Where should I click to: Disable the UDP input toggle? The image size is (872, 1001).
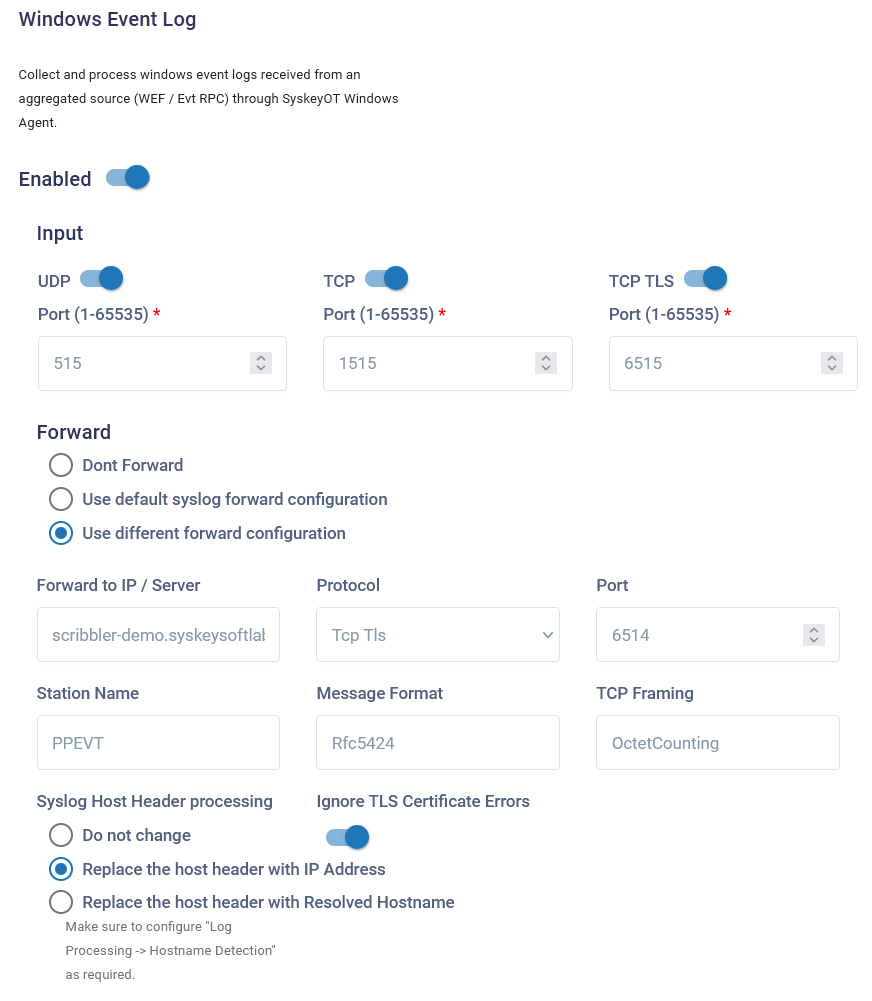(x=101, y=278)
